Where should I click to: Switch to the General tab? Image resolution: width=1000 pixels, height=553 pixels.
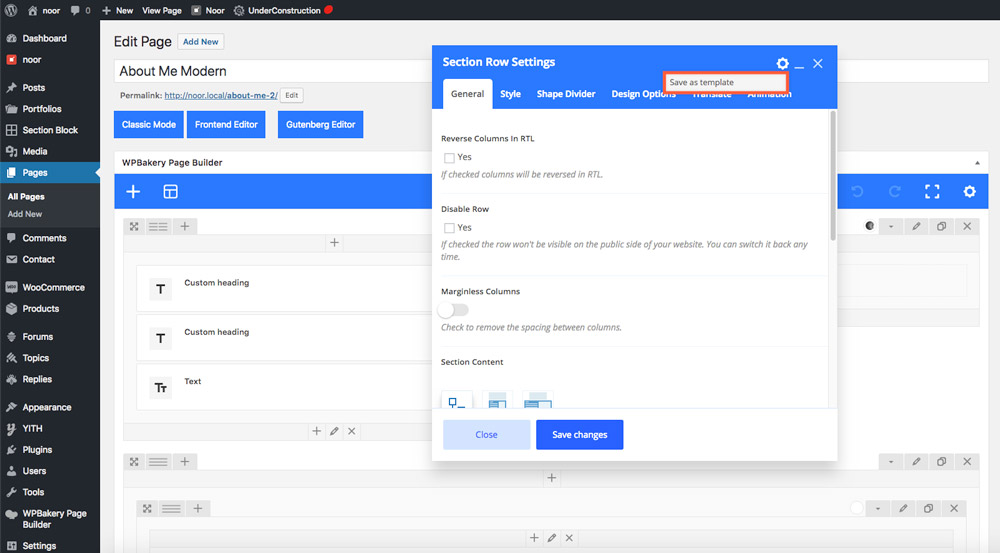pos(467,94)
